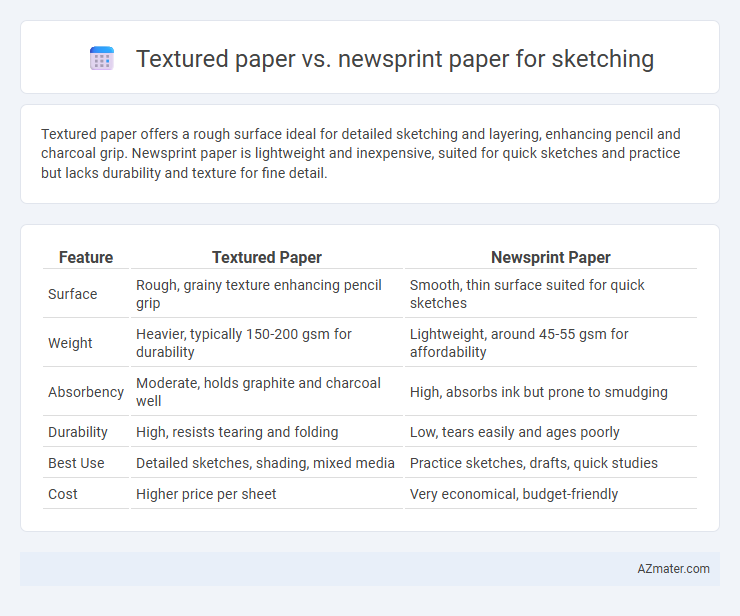Select cell 'Rough, grainy texture enhancing pencil grip'
The height and width of the screenshot is (616, 740).
[x=267, y=294]
